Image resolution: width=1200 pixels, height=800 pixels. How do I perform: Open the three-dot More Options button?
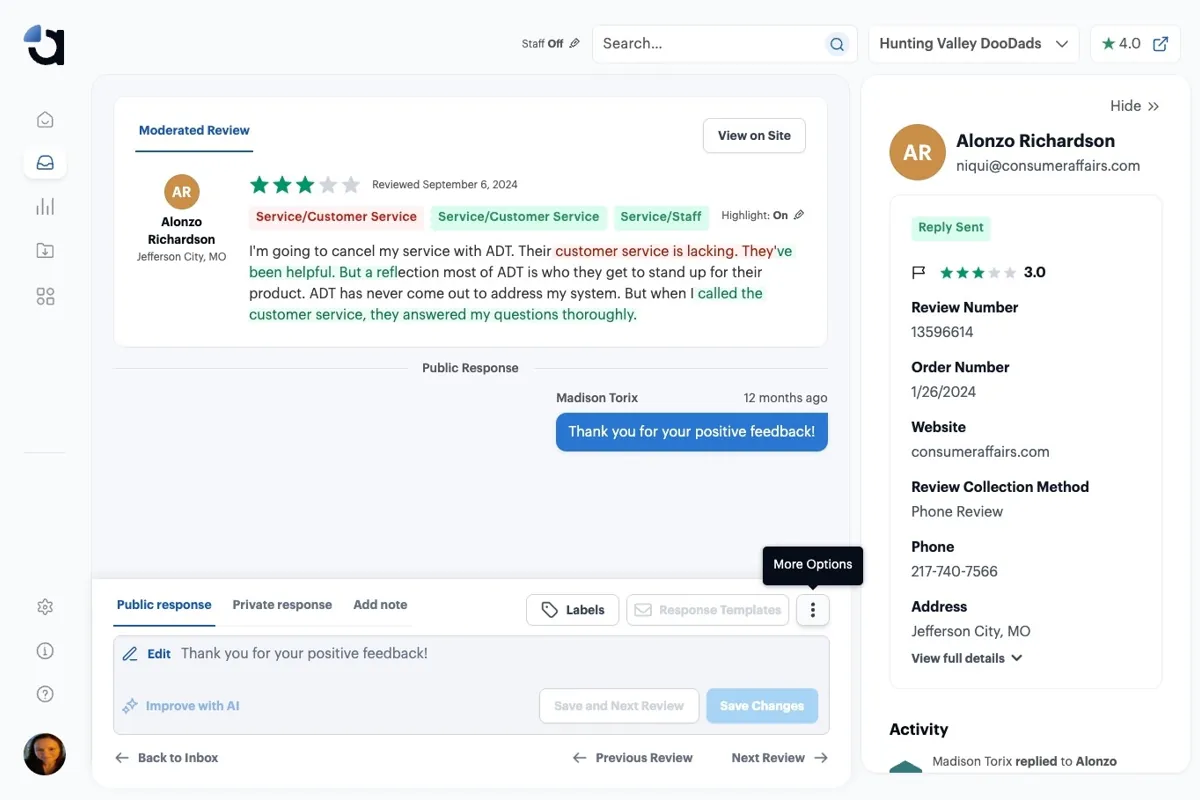(813, 610)
